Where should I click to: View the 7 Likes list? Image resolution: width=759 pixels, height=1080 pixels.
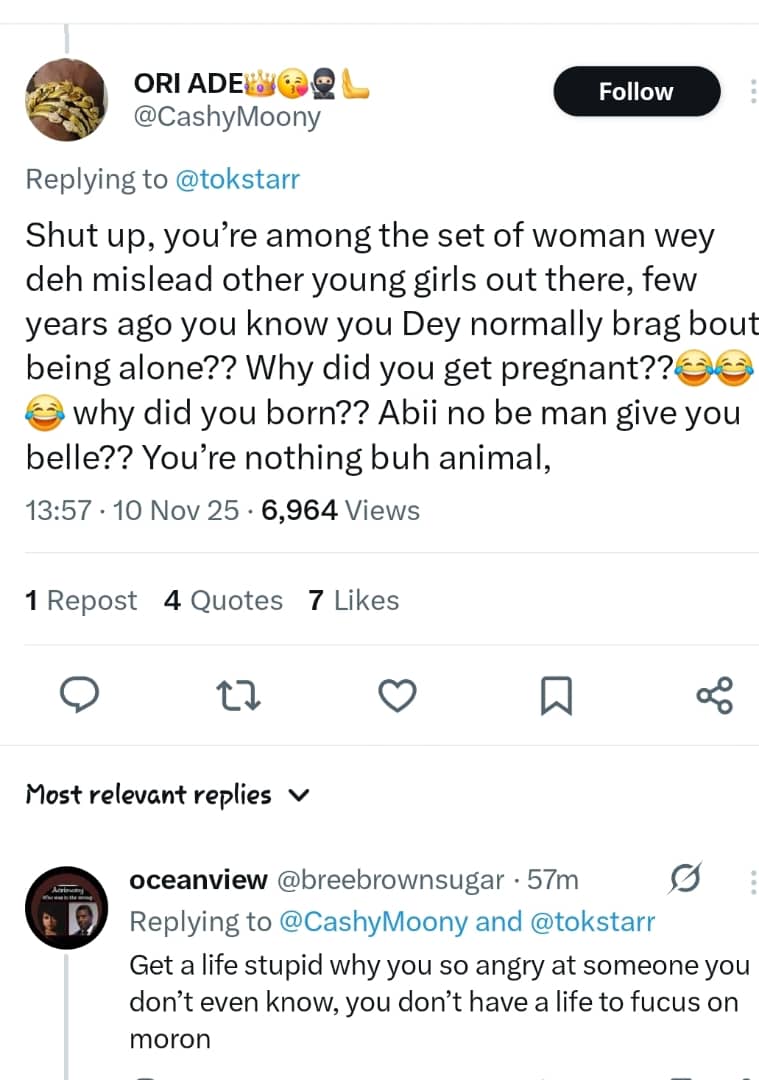[352, 600]
